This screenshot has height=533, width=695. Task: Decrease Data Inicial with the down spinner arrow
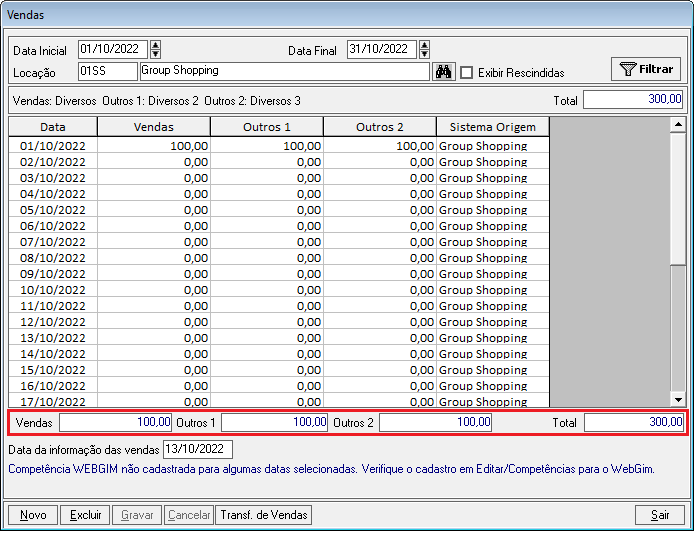155,54
